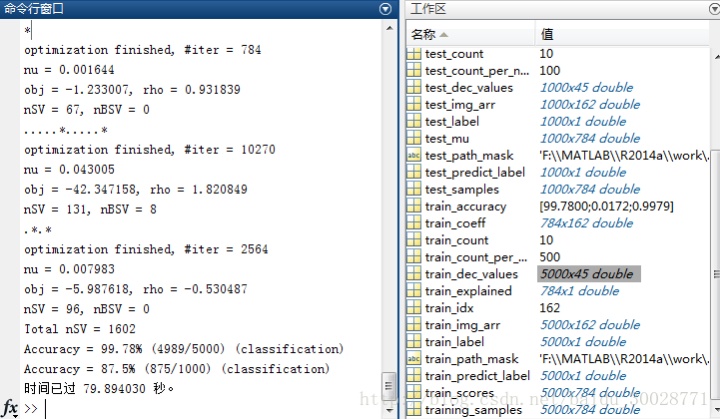This screenshot has width=720, height=419.
Task: Select the test_img_arr variable name
Action: 460,105
